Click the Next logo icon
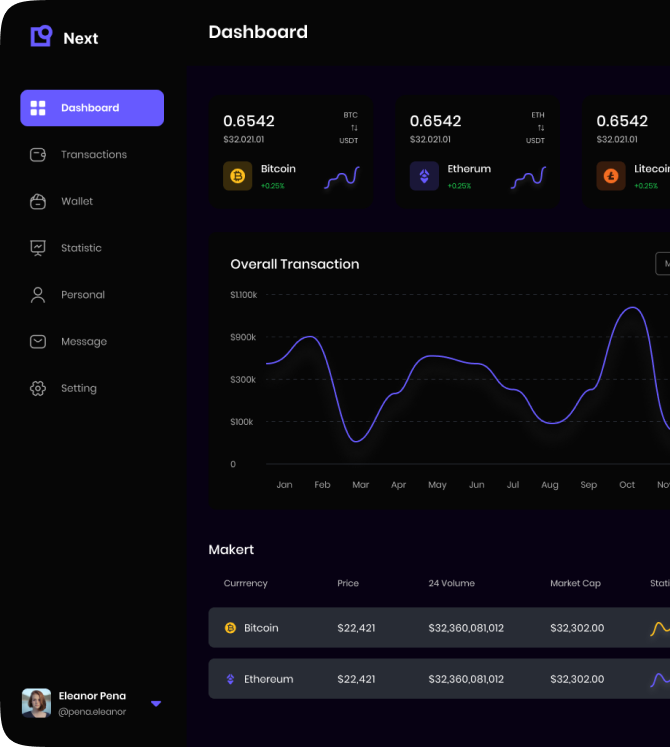670x747 pixels. point(40,37)
